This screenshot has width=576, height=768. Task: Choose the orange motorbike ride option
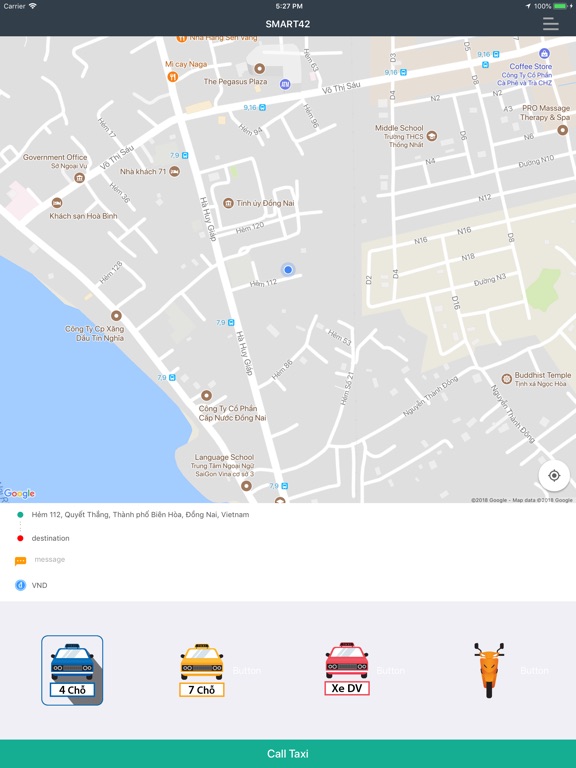[x=489, y=670]
